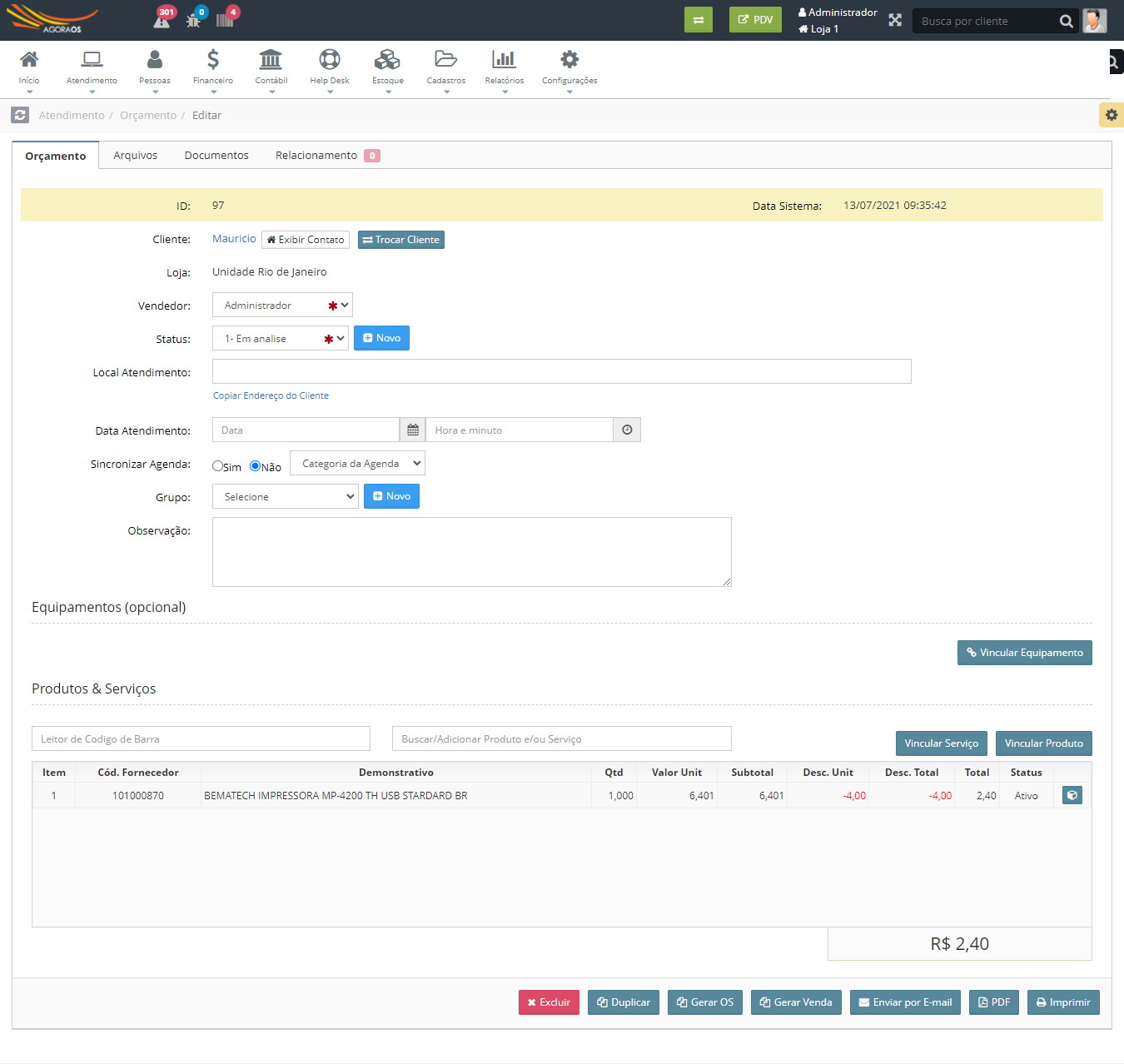Open the alerts icon with 301 badge
The image size is (1124, 1064).
coord(162,19)
